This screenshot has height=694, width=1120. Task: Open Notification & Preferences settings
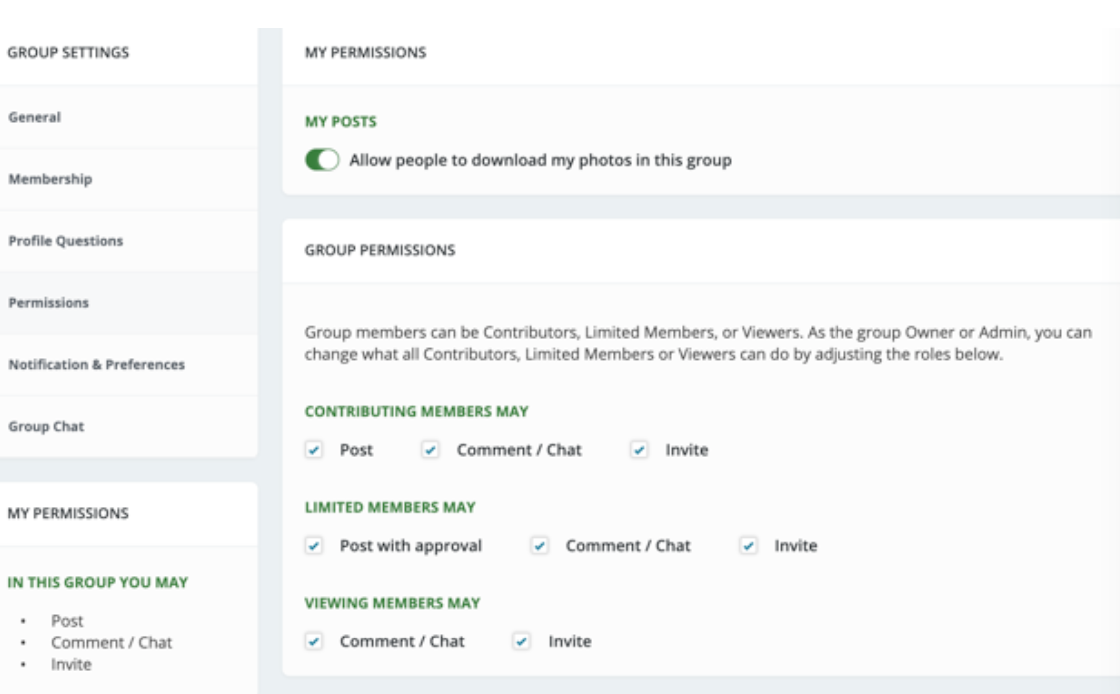129,364
